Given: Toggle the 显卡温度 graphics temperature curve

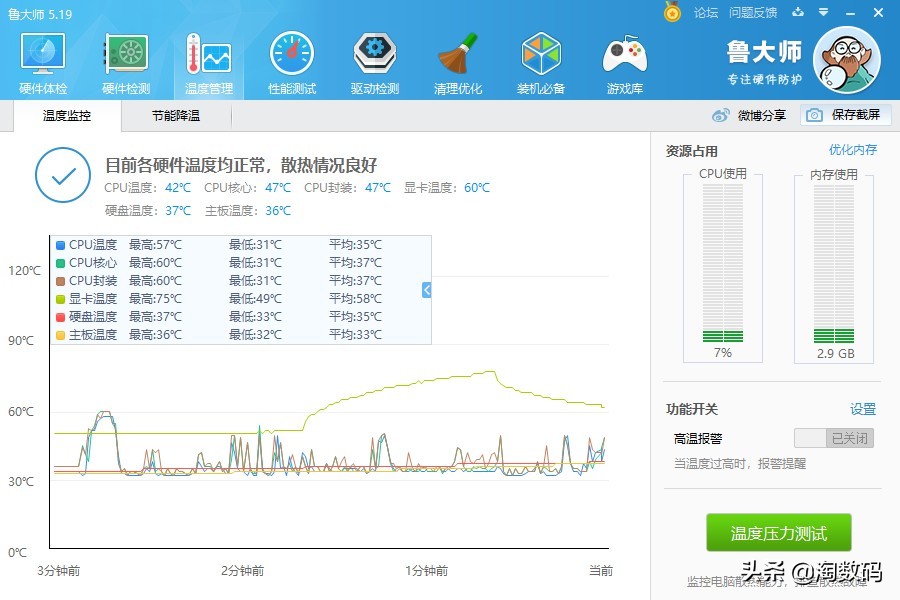Looking at the screenshot, I should point(88,298).
